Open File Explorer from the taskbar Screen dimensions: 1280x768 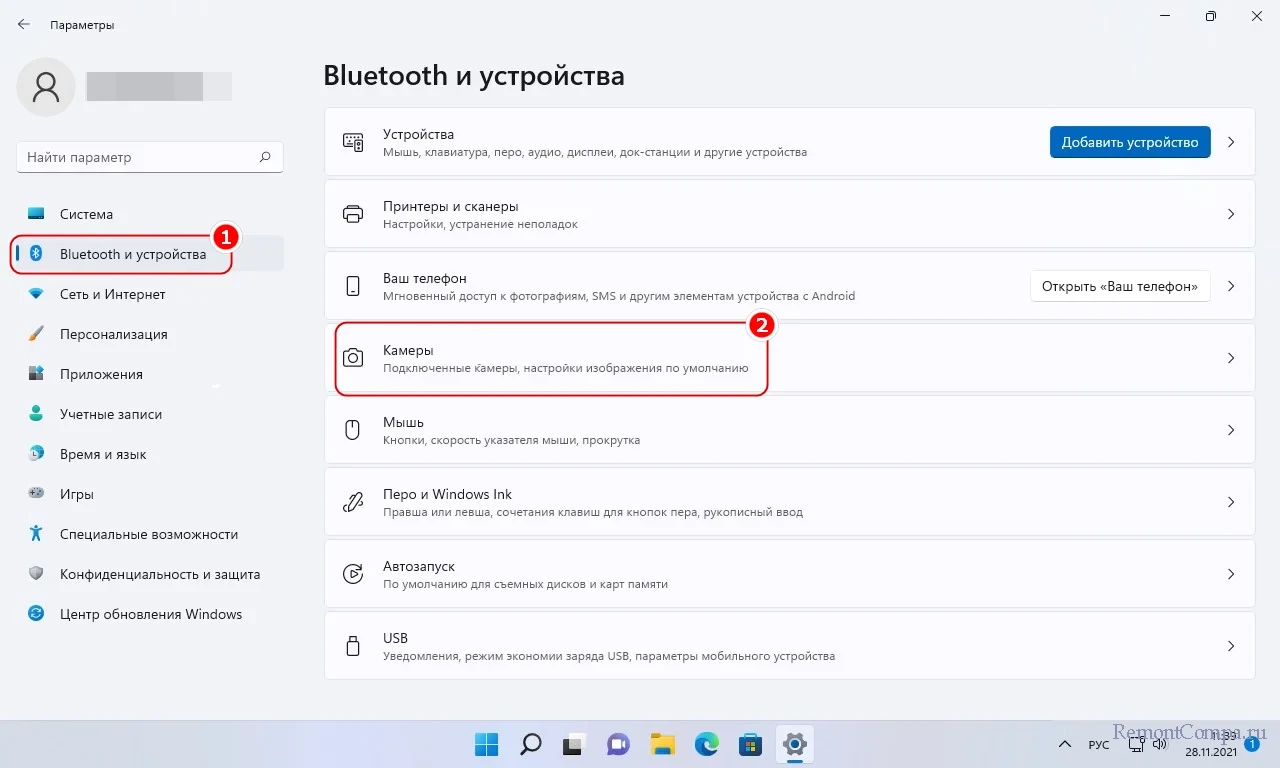[x=662, y=744]
